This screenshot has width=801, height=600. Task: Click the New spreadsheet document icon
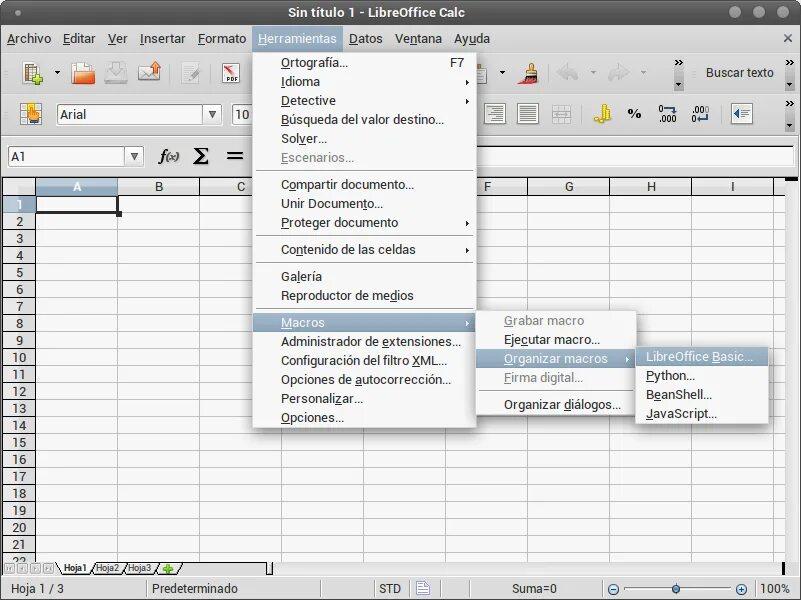(x=33, y=73)
